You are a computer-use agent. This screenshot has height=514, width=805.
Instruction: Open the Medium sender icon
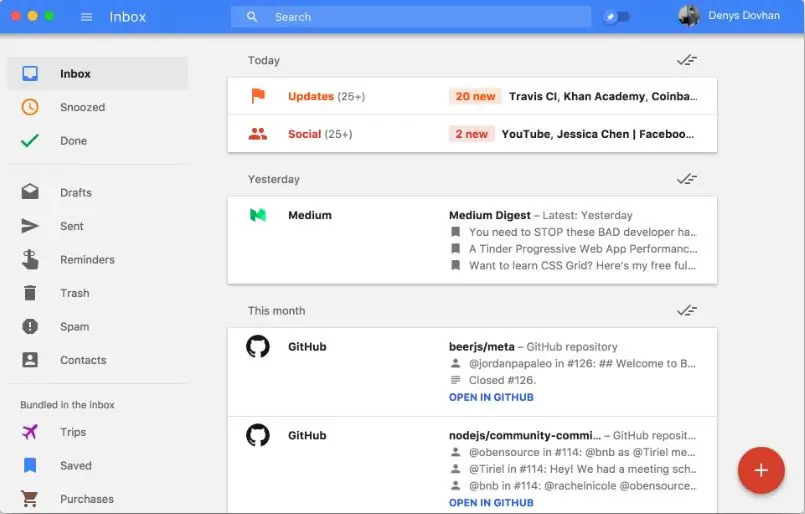click(258, 215)
